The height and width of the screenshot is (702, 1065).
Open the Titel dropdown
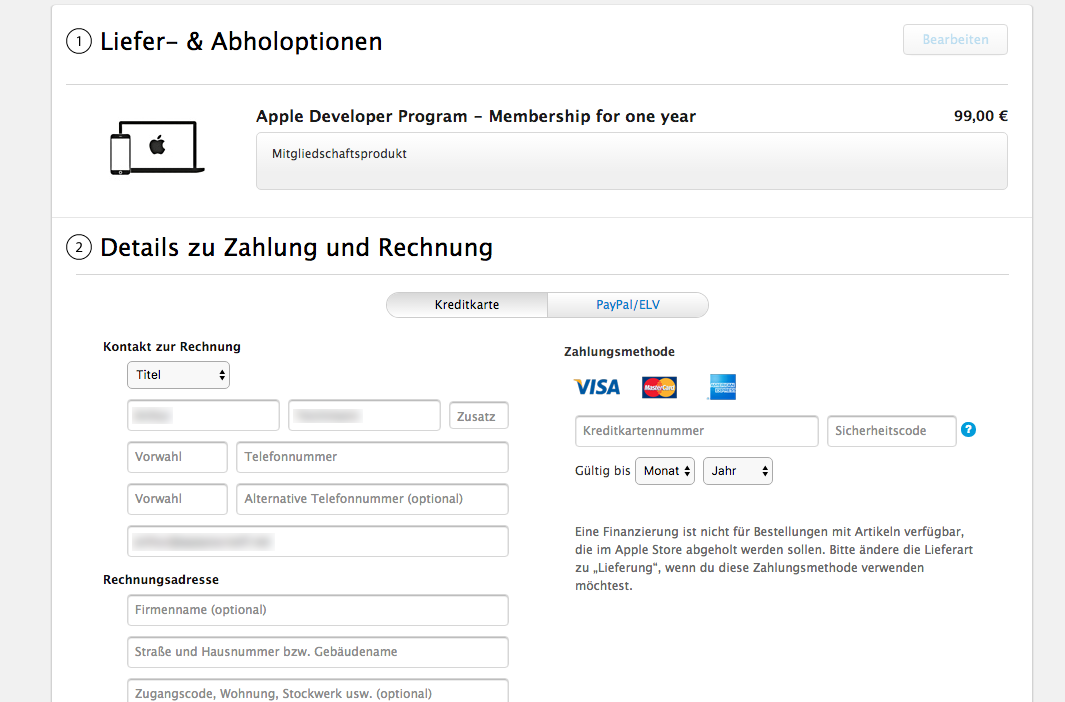(179, 375)
